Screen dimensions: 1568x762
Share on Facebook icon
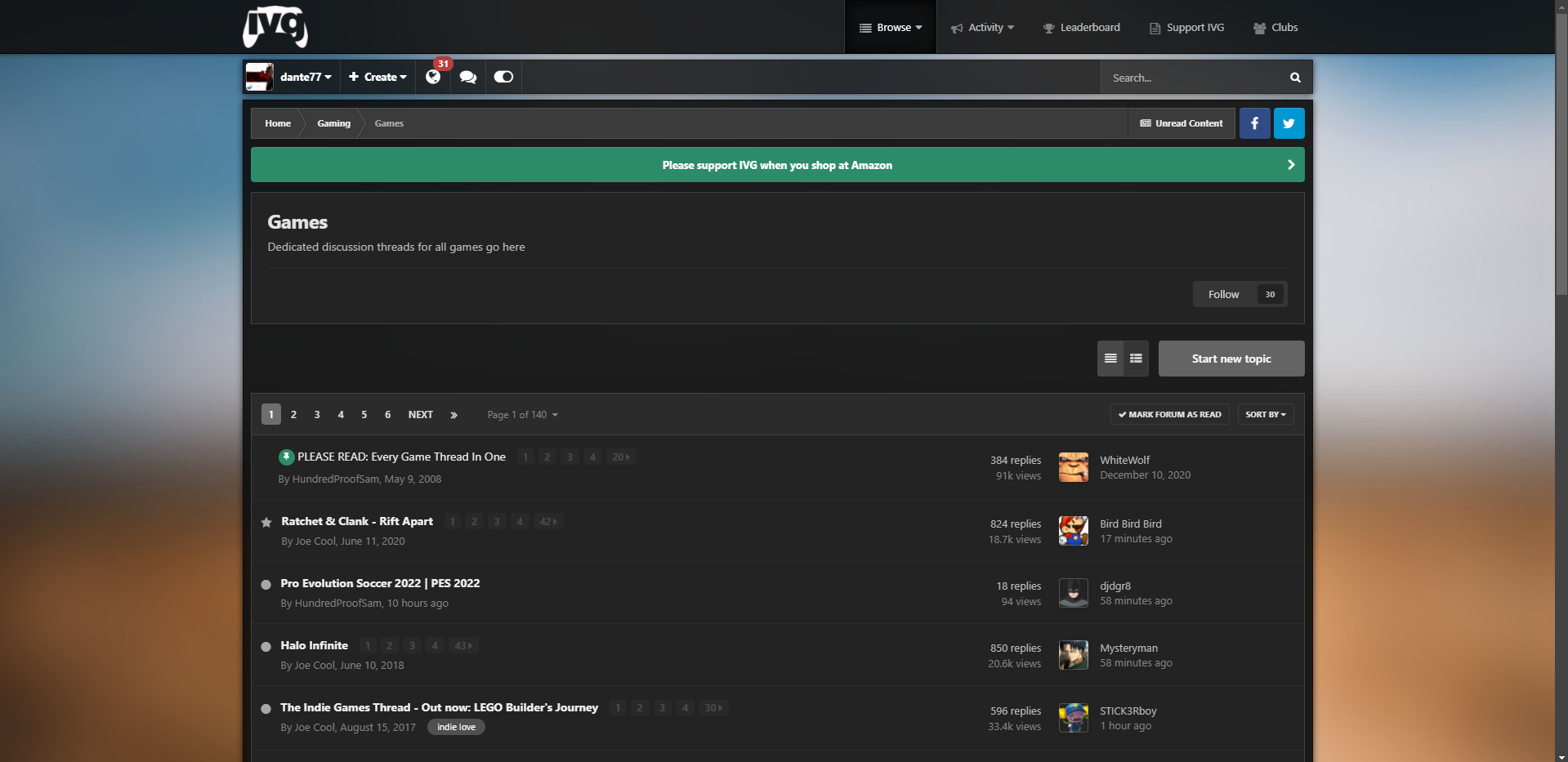click(1255, 123)
